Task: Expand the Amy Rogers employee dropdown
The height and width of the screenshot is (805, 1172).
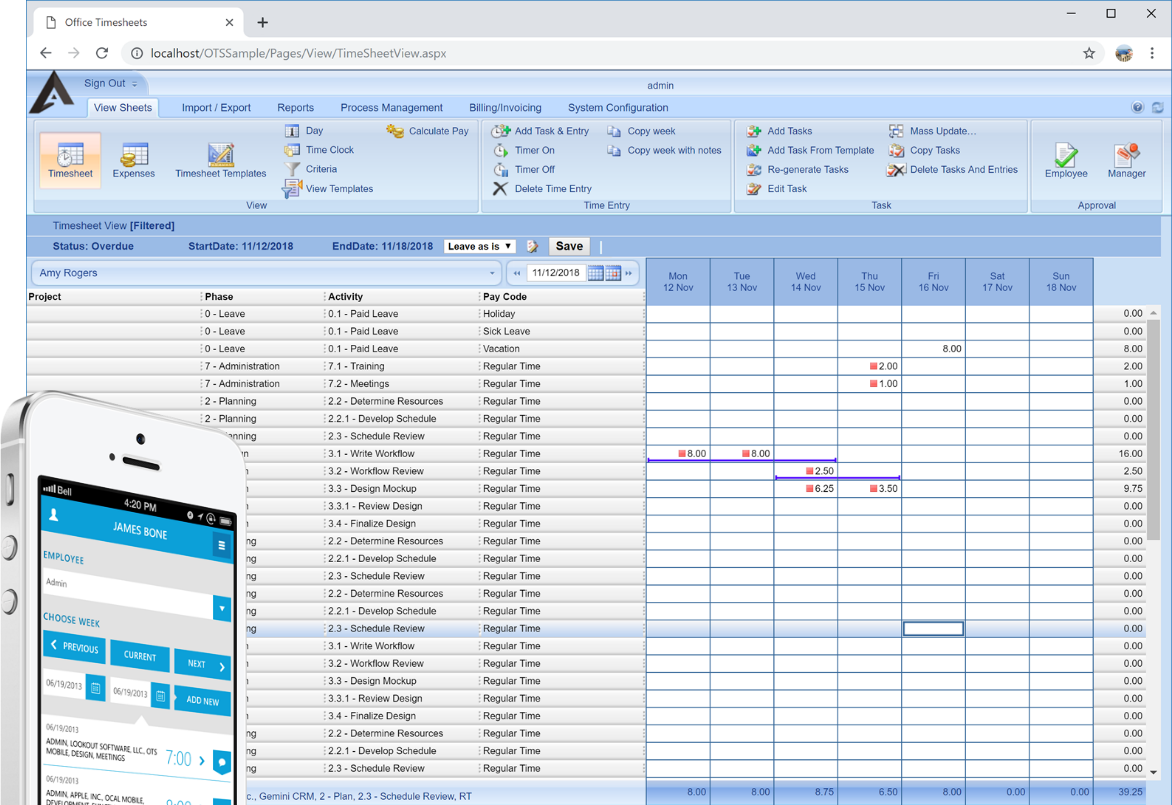Action: tap(491, 273)
